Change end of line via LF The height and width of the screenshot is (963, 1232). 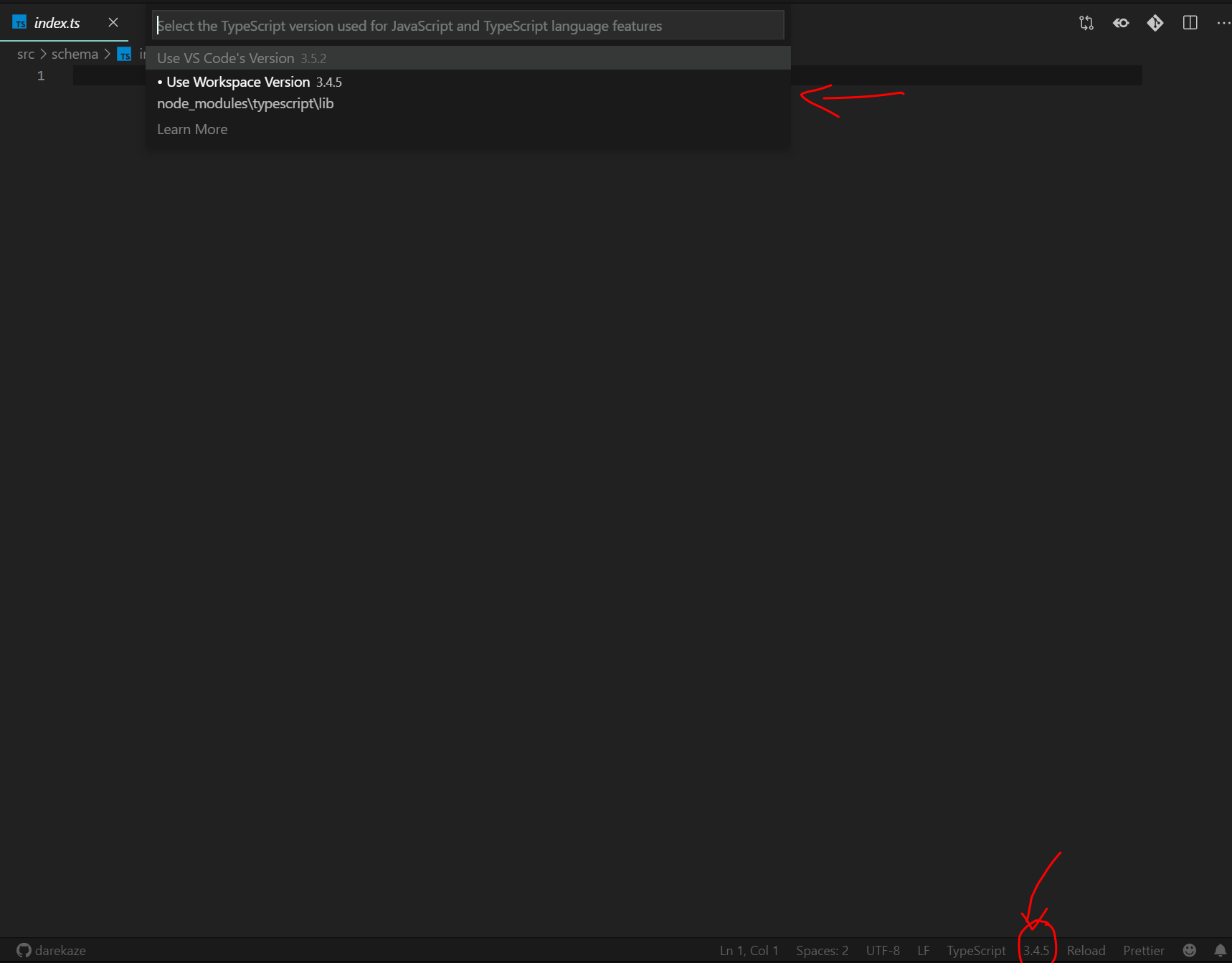tap(924, 950)
